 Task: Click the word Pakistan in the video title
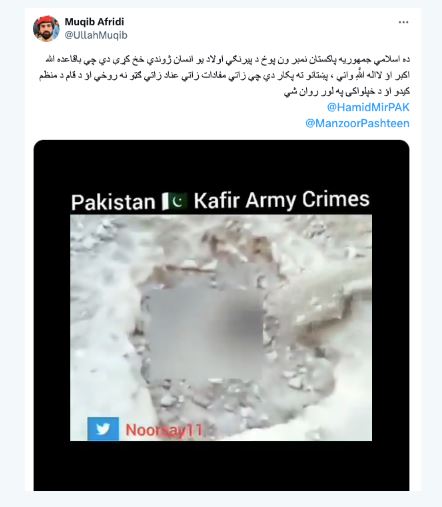point(113,202)
